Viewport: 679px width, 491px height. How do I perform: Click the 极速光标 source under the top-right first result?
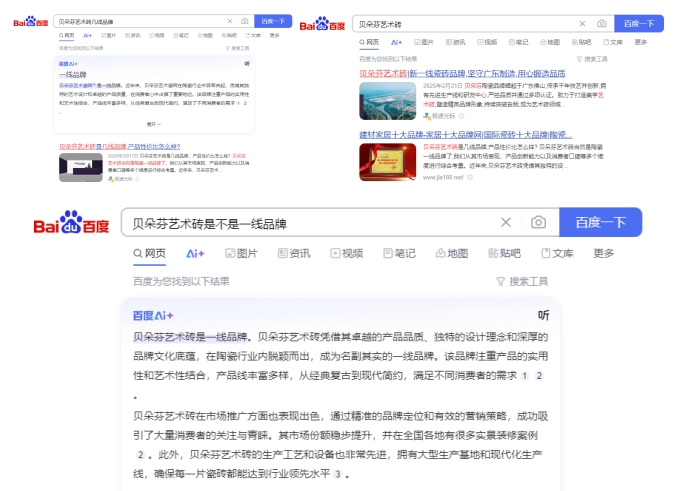(x=444, y=116)
